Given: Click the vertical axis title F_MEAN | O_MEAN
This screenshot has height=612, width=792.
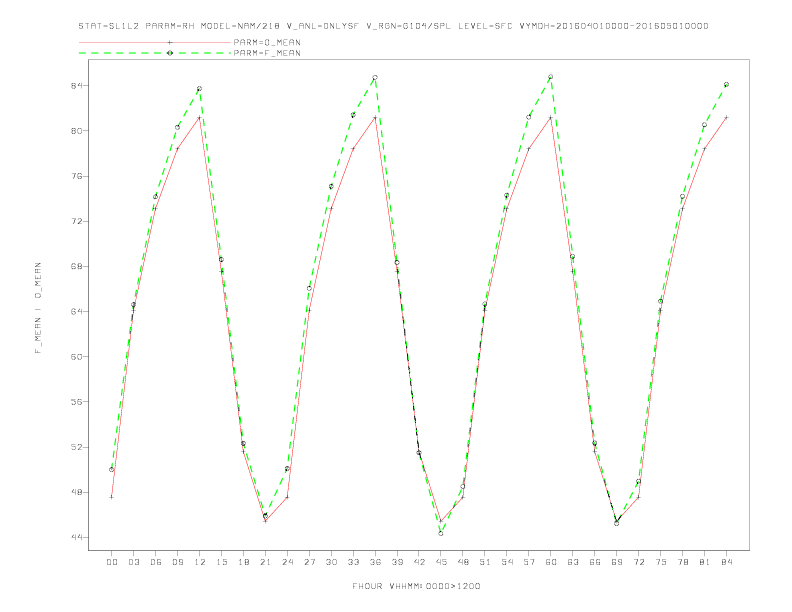Looking at the screenshot, I should [38, 308].
